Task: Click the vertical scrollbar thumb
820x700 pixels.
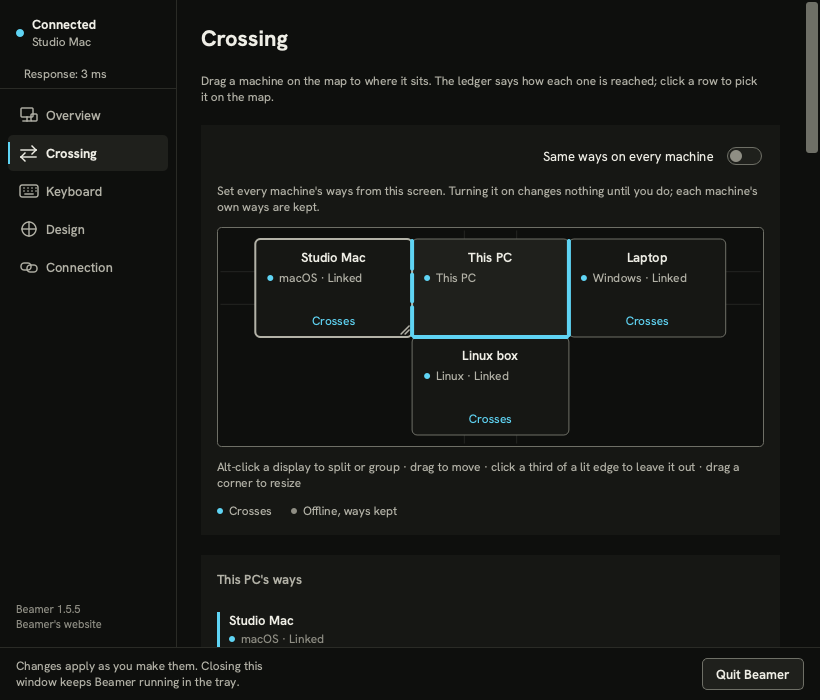Action: 812,77
